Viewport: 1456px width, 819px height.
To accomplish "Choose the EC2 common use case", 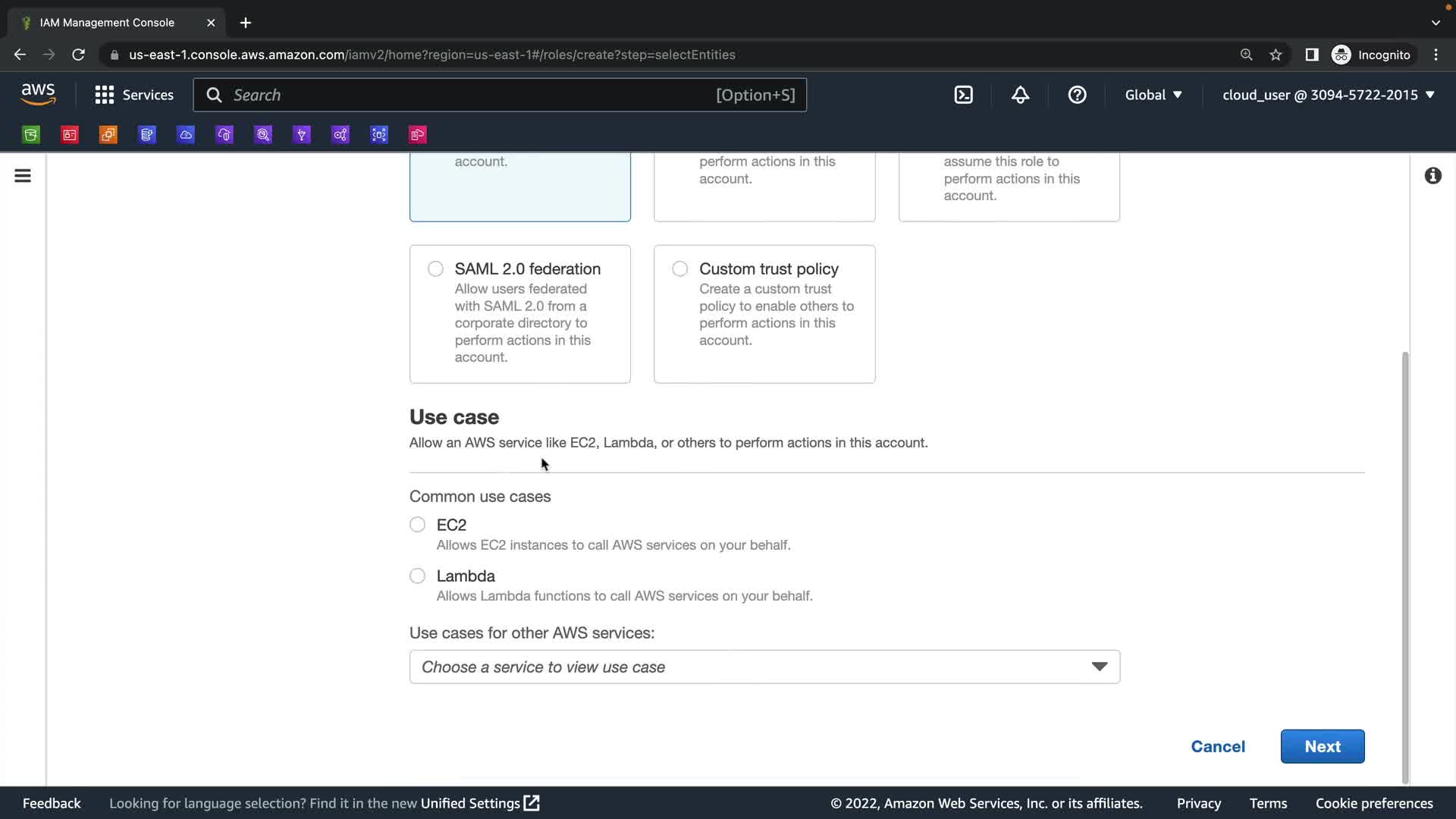I will [x=417, y=525].
